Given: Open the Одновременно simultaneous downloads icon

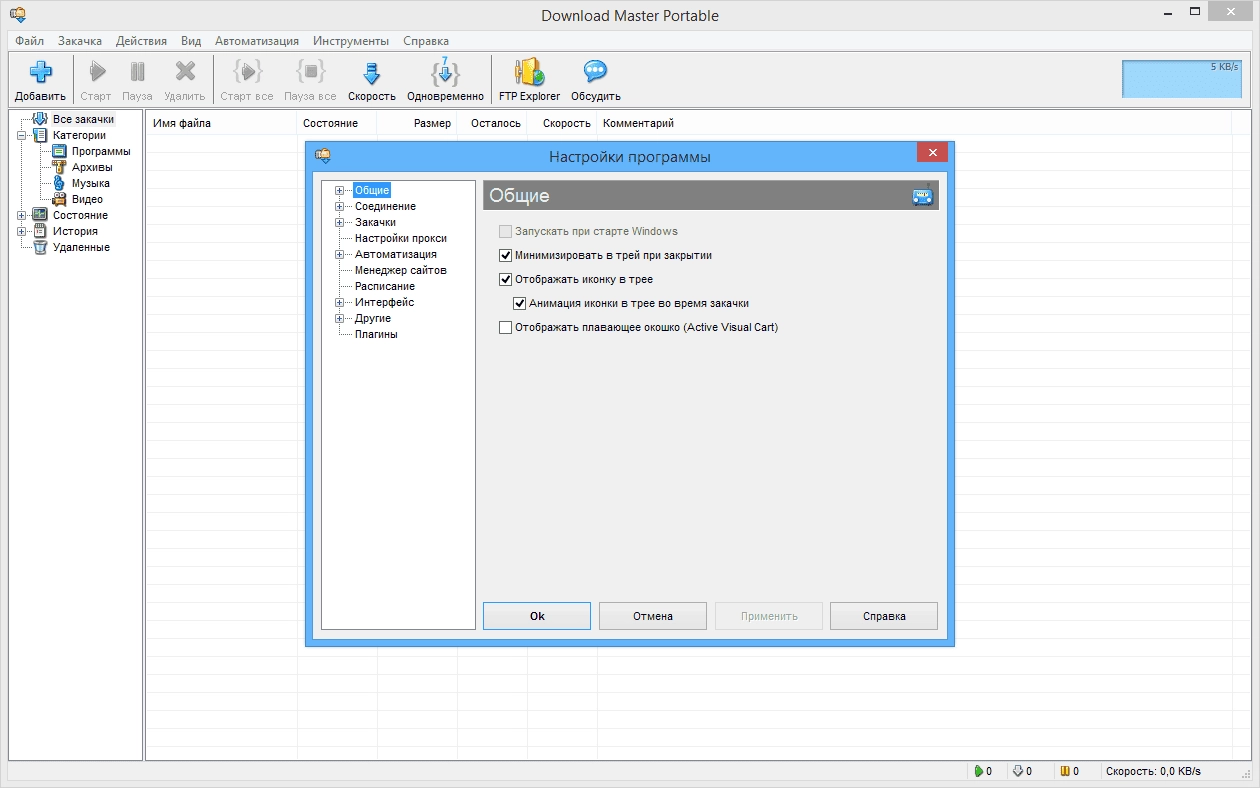Looking at the screenshot, I should 445,72.
